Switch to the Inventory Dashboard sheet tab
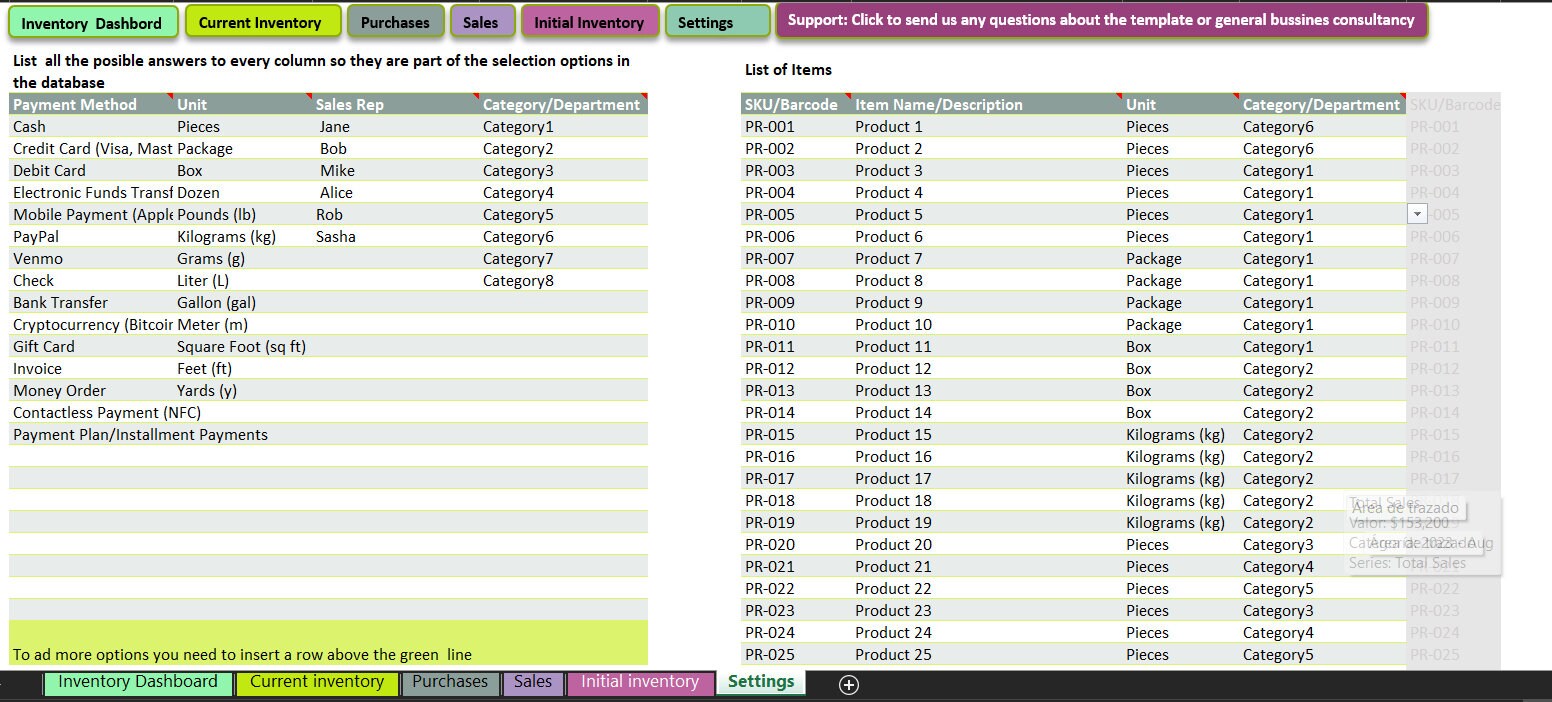This screenshot has height=702, width=1552. point(138,681)
